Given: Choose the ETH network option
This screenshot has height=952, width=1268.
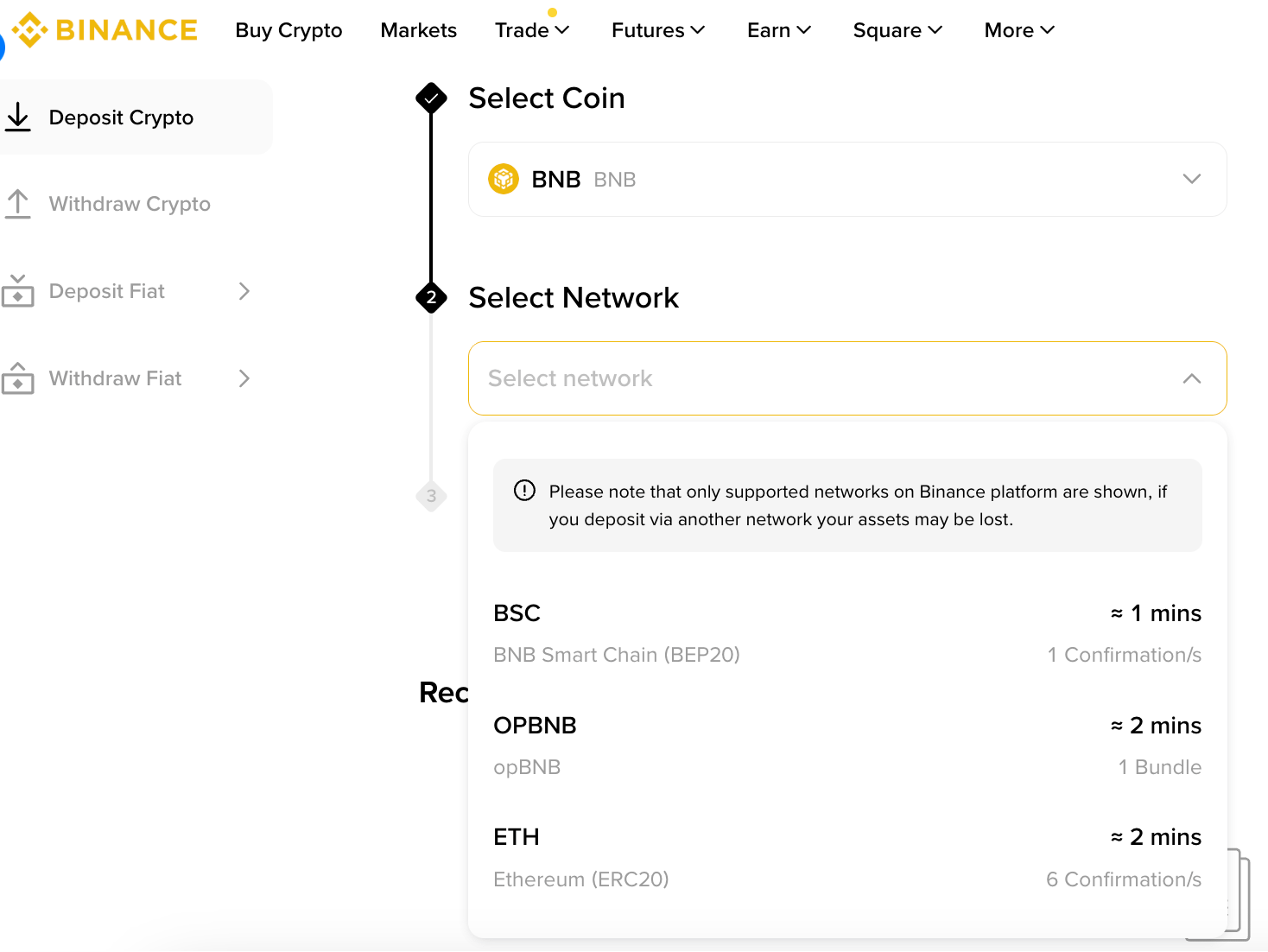Looking at the screenshot, I should click(x=847, y=858).
